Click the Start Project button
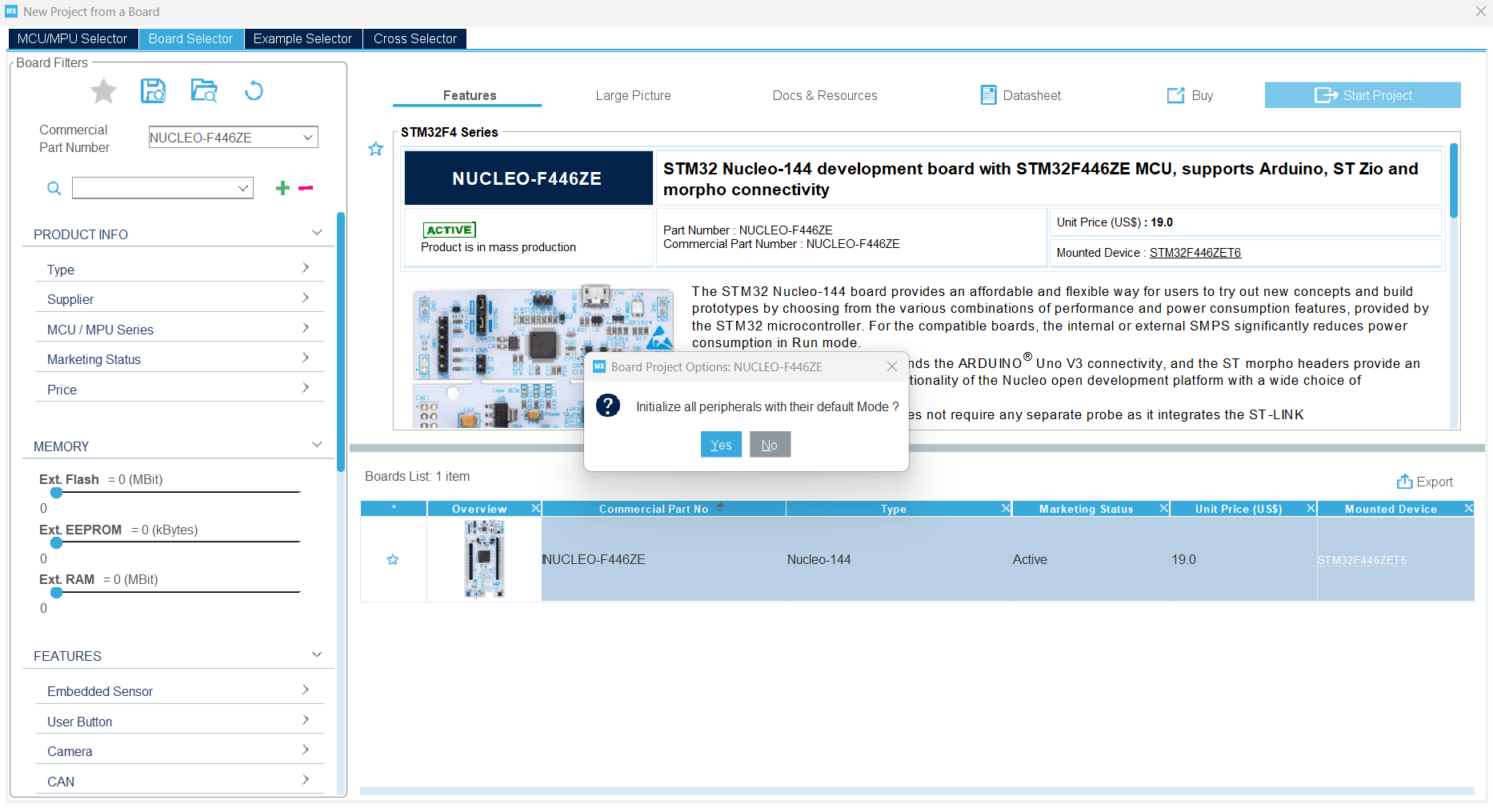 click(x=1363, y=95)
